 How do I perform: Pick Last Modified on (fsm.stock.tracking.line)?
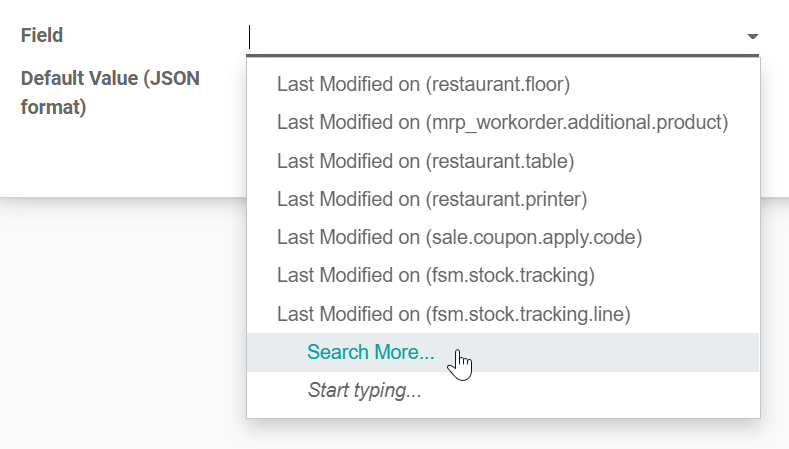click(453, 314)
